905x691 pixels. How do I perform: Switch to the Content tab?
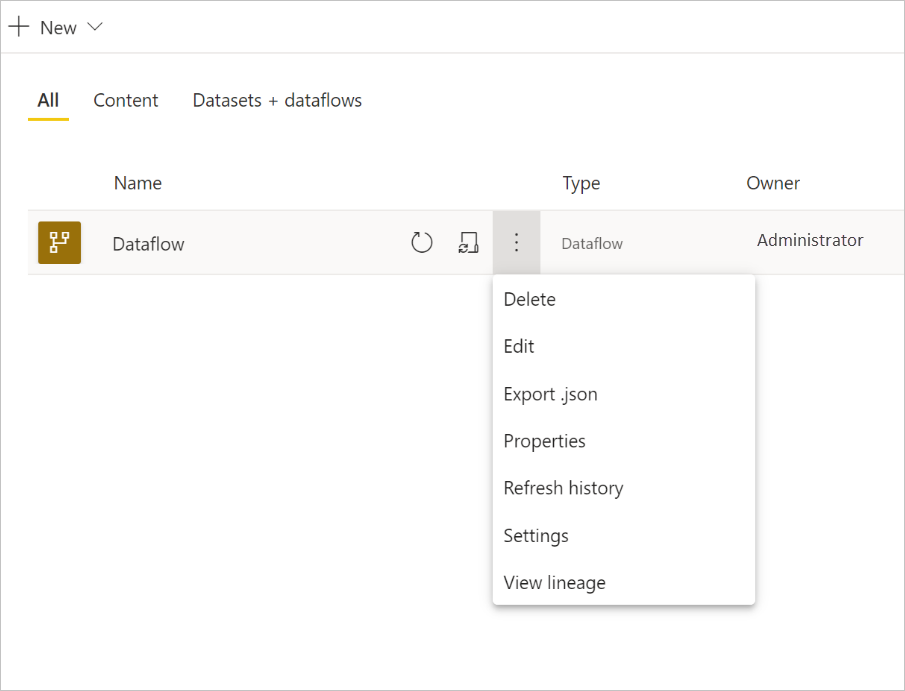(x=125, y=100)
